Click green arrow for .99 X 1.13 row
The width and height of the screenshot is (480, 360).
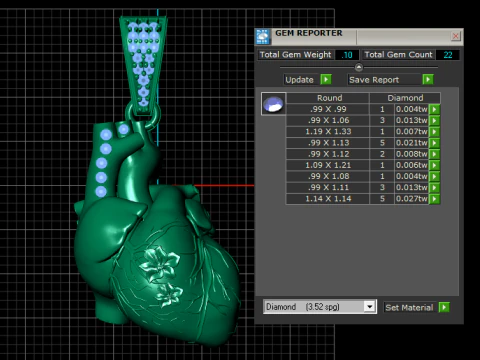(x=434, y=143)
